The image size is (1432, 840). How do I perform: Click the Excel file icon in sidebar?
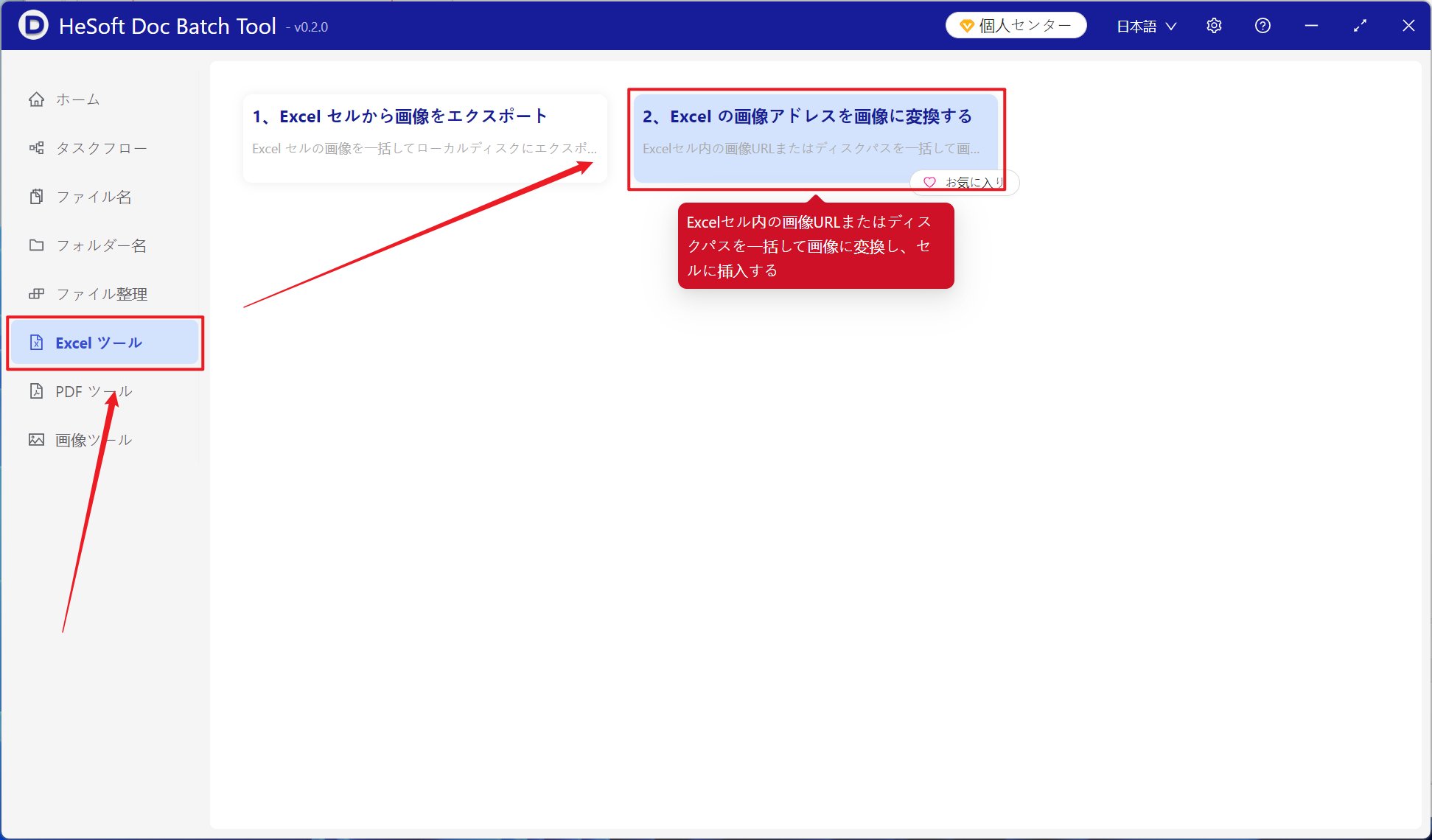click(36, 343)
